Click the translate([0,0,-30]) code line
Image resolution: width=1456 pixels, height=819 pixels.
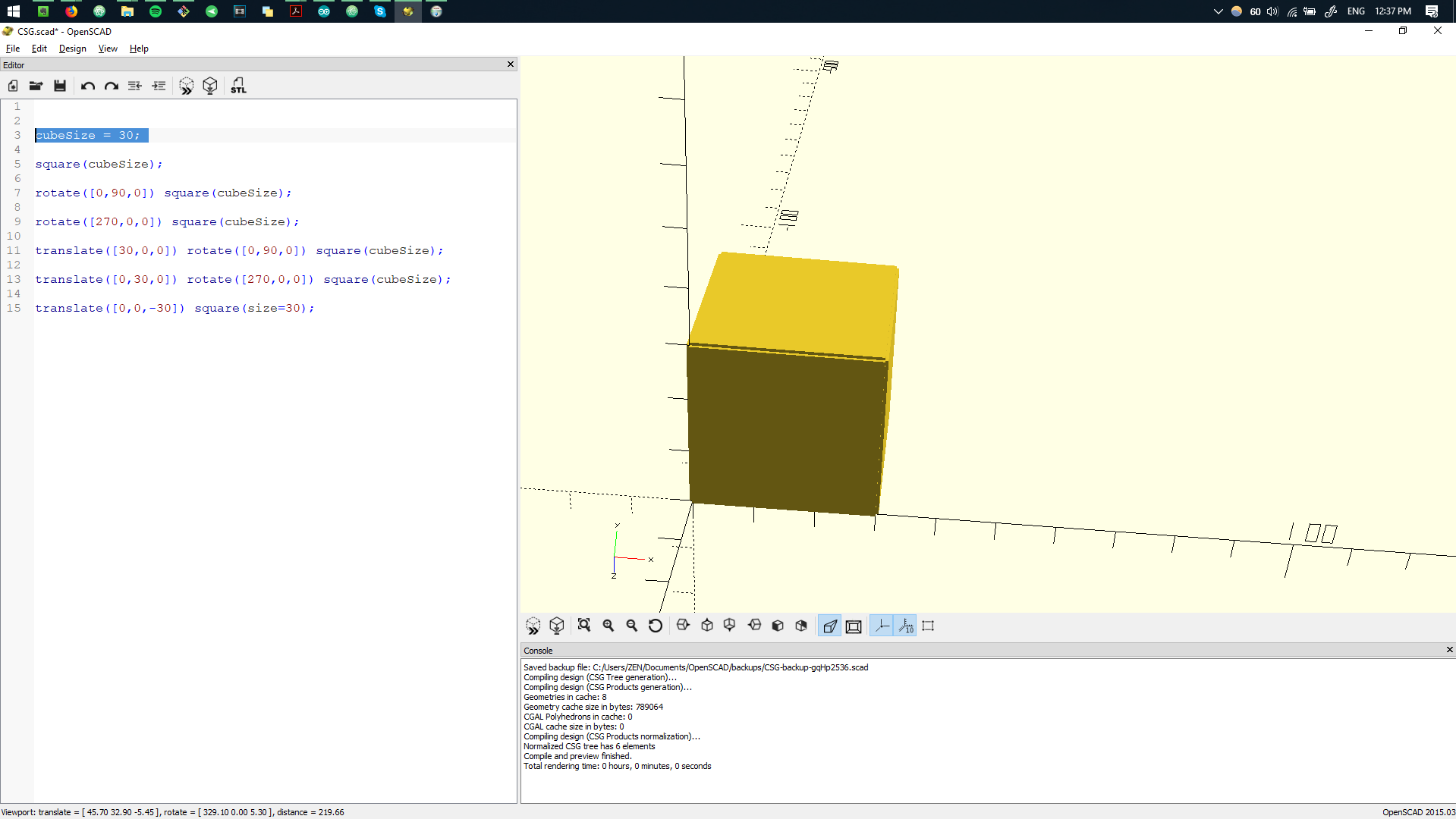175,308
